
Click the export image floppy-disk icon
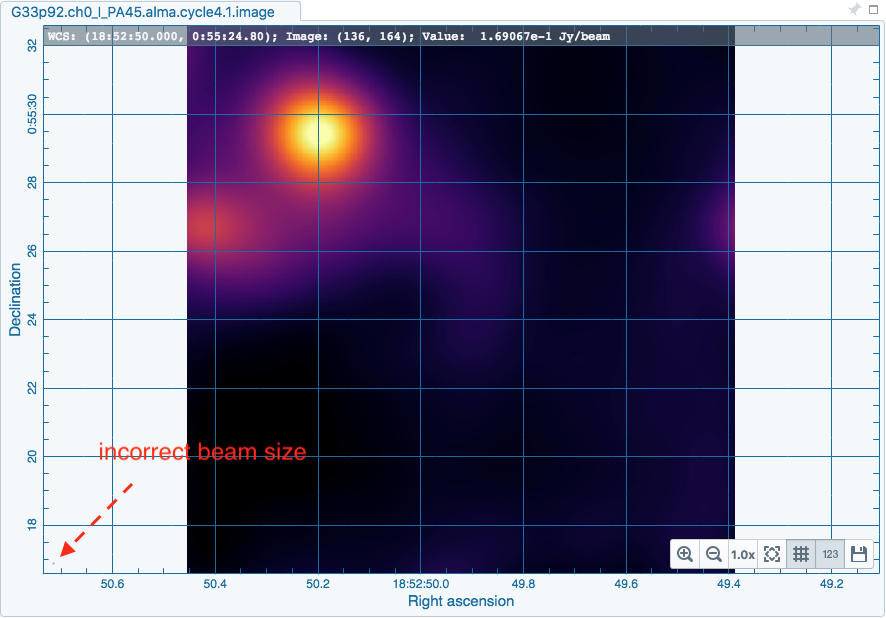pos(857,554)
